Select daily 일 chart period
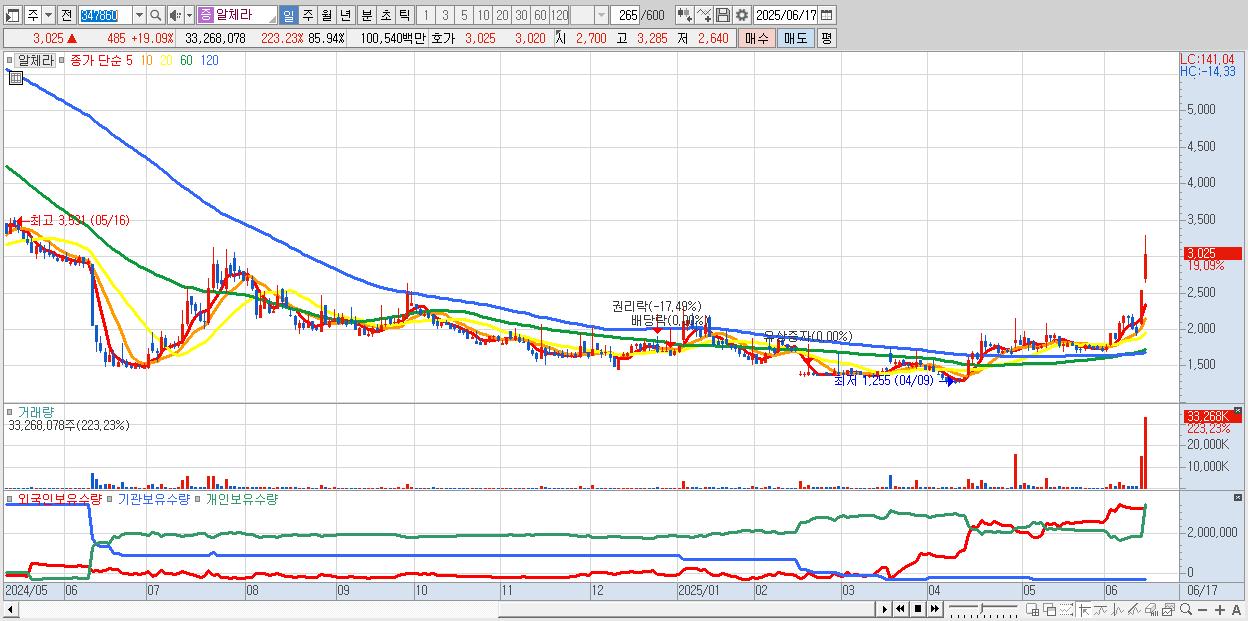The width and height of the screenshot is (1248, 621). [288, 15]
